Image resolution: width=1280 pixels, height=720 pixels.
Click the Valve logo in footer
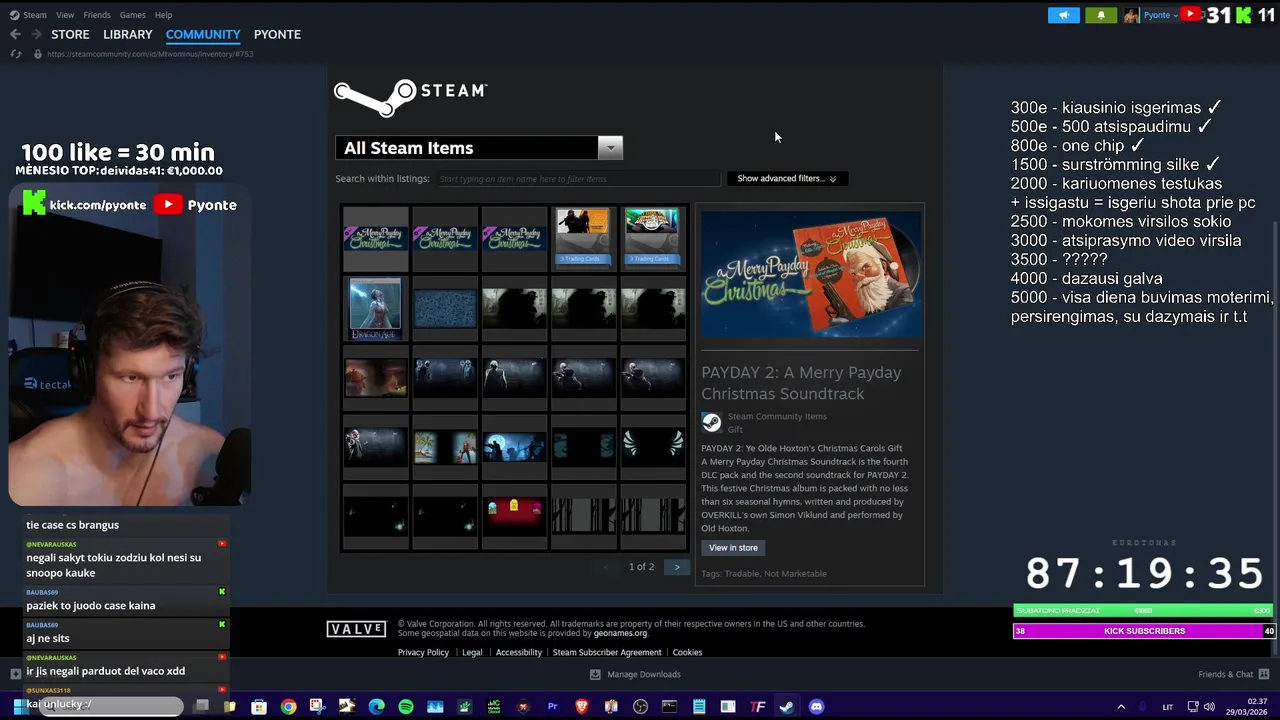coord(356,629)
